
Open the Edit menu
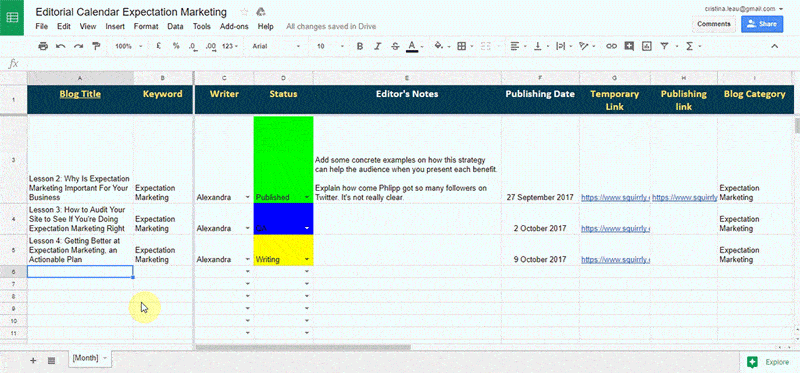64,27
